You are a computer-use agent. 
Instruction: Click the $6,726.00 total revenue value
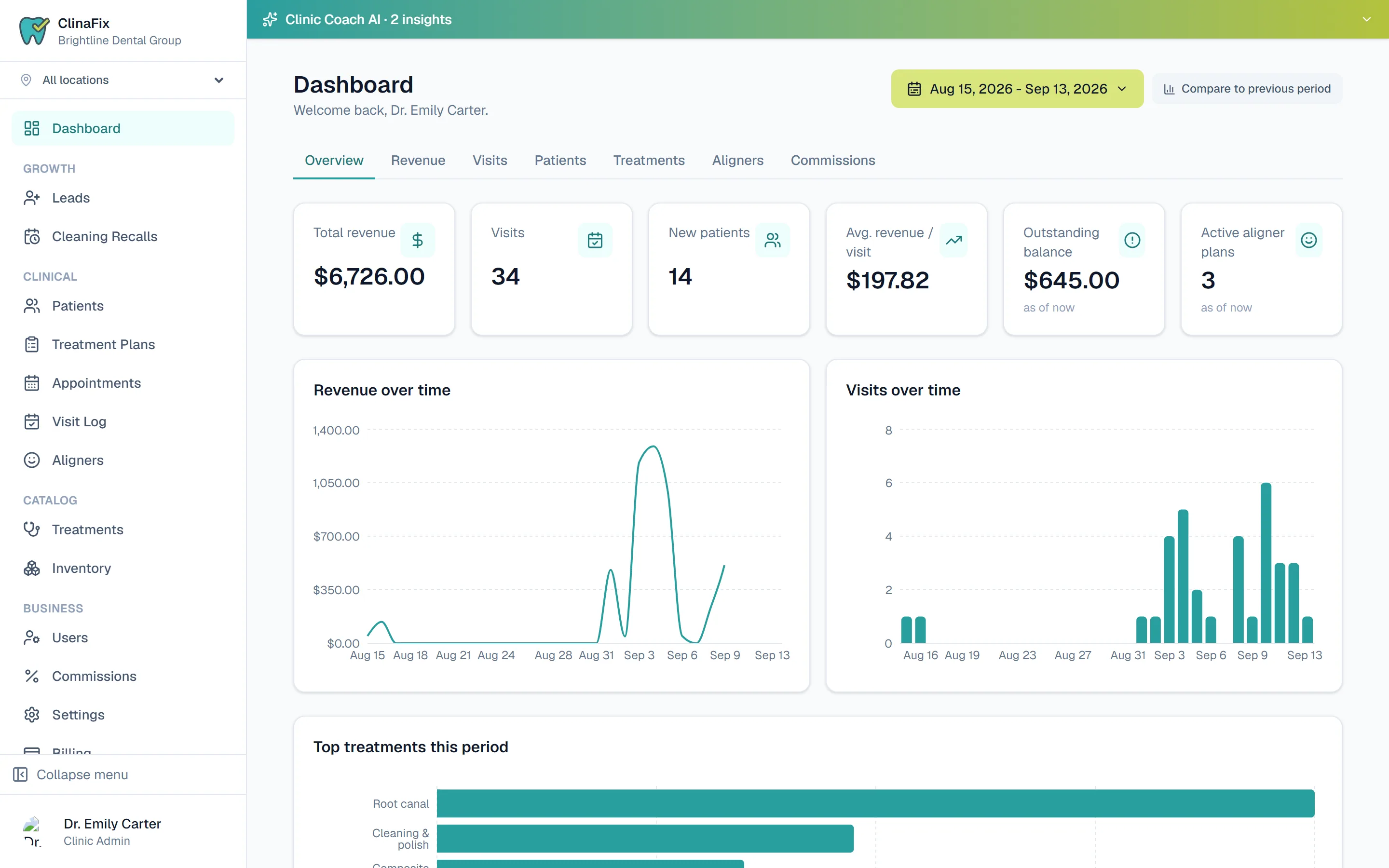[369, 277]
